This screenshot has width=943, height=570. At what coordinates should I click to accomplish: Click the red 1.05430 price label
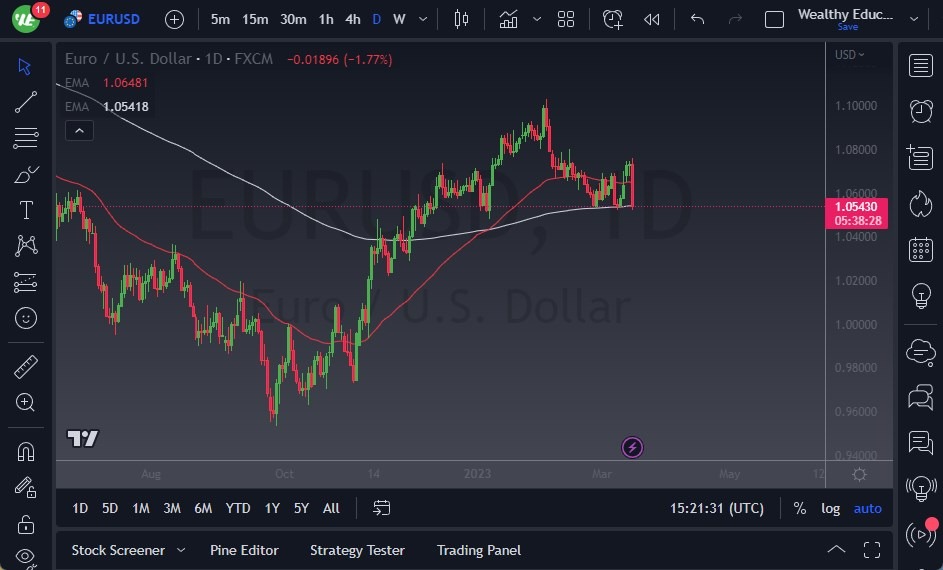point(856,206)
